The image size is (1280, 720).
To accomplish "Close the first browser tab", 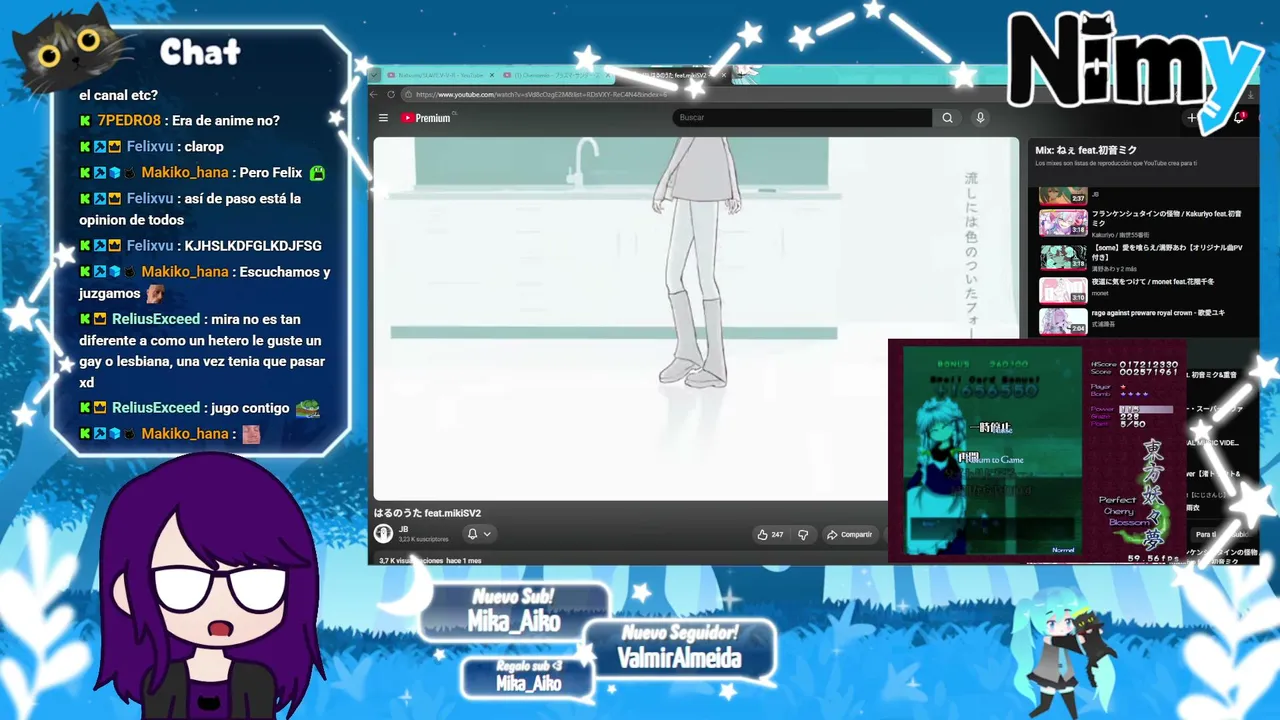I will click(x=492, y=75).
